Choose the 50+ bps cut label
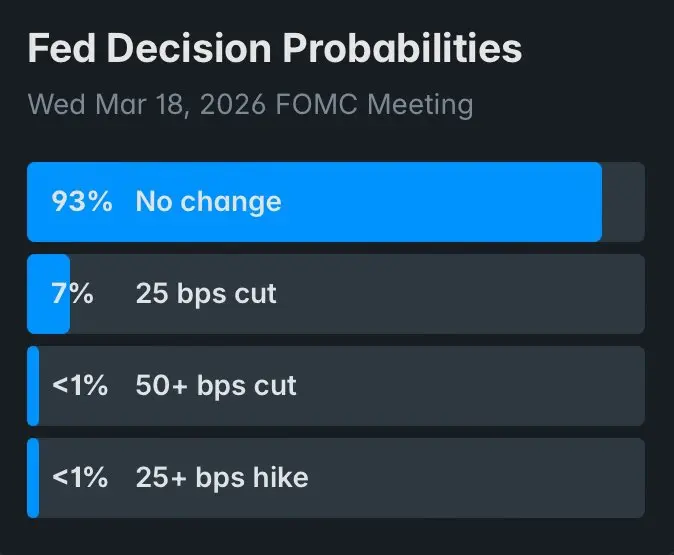 point(216,386)
